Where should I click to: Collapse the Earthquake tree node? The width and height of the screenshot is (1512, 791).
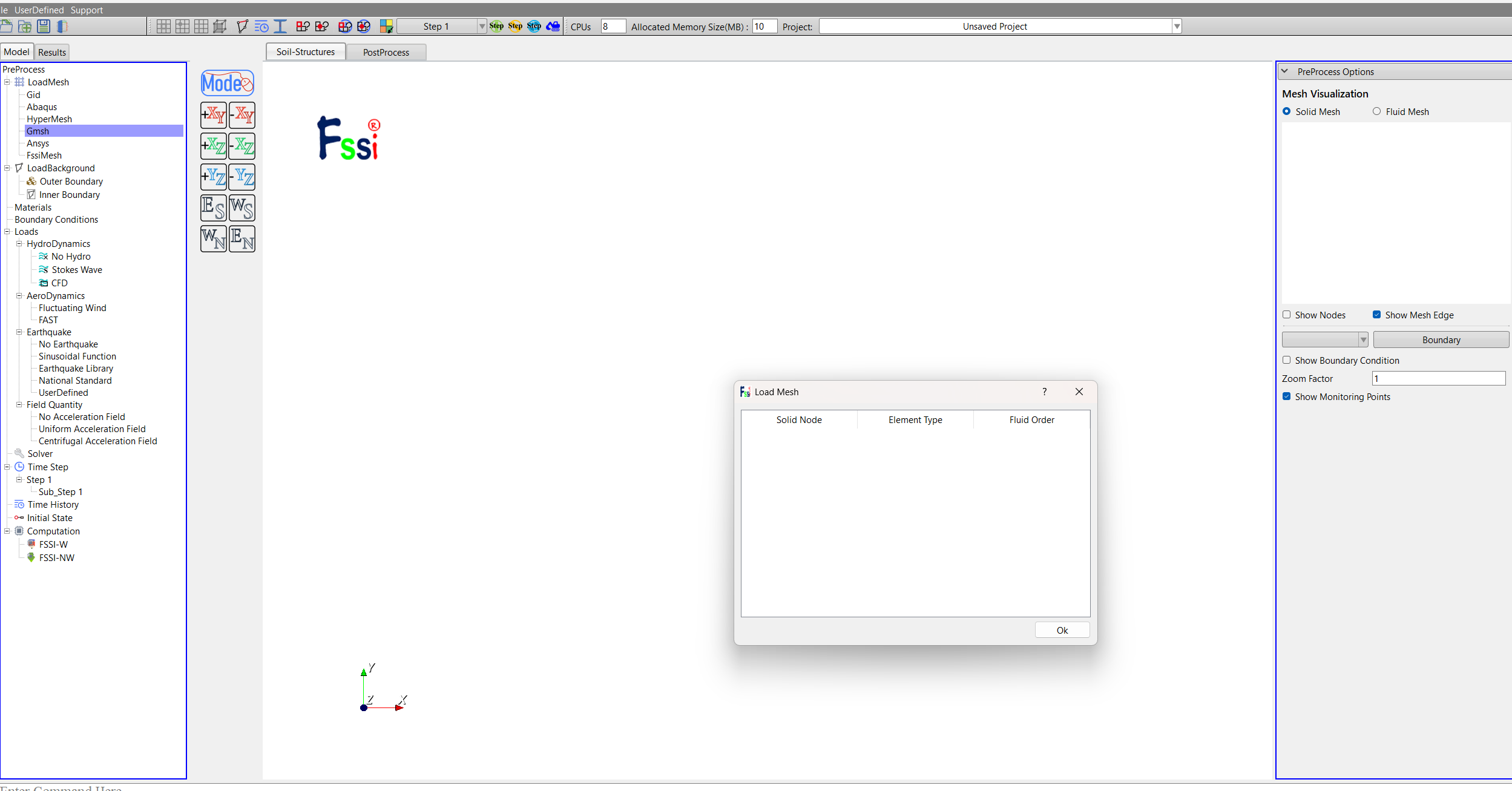coord(19,332)
